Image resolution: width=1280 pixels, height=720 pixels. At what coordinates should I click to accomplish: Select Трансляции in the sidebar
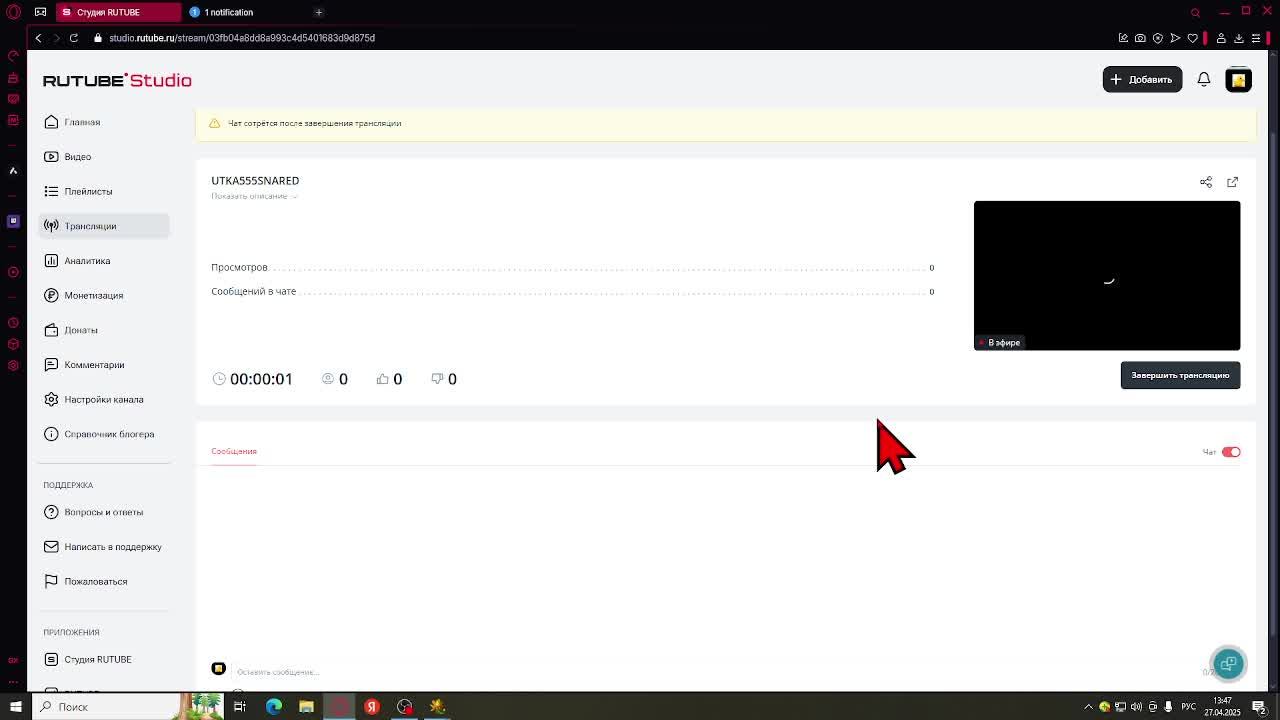[104, 226]
